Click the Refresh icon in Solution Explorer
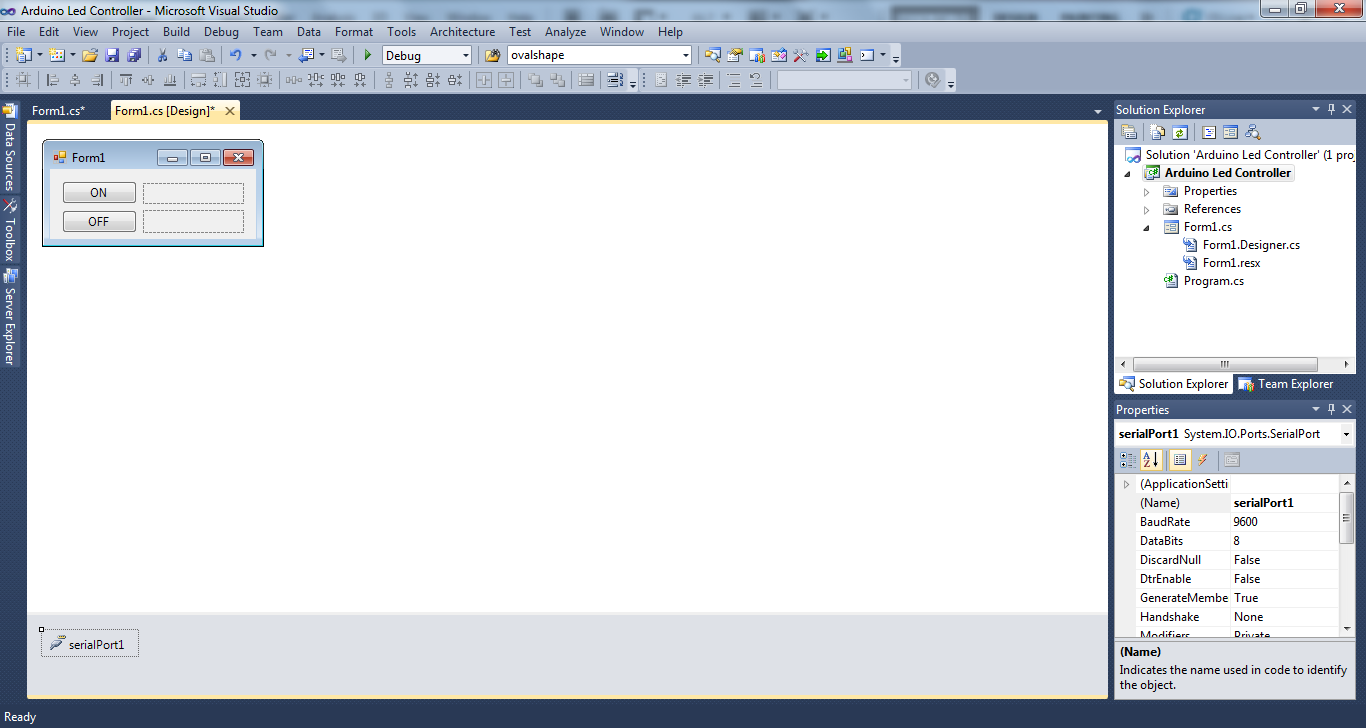The height and width of the screenshot is (728, 1366). pyautogui.click(x=1180, y=132)
